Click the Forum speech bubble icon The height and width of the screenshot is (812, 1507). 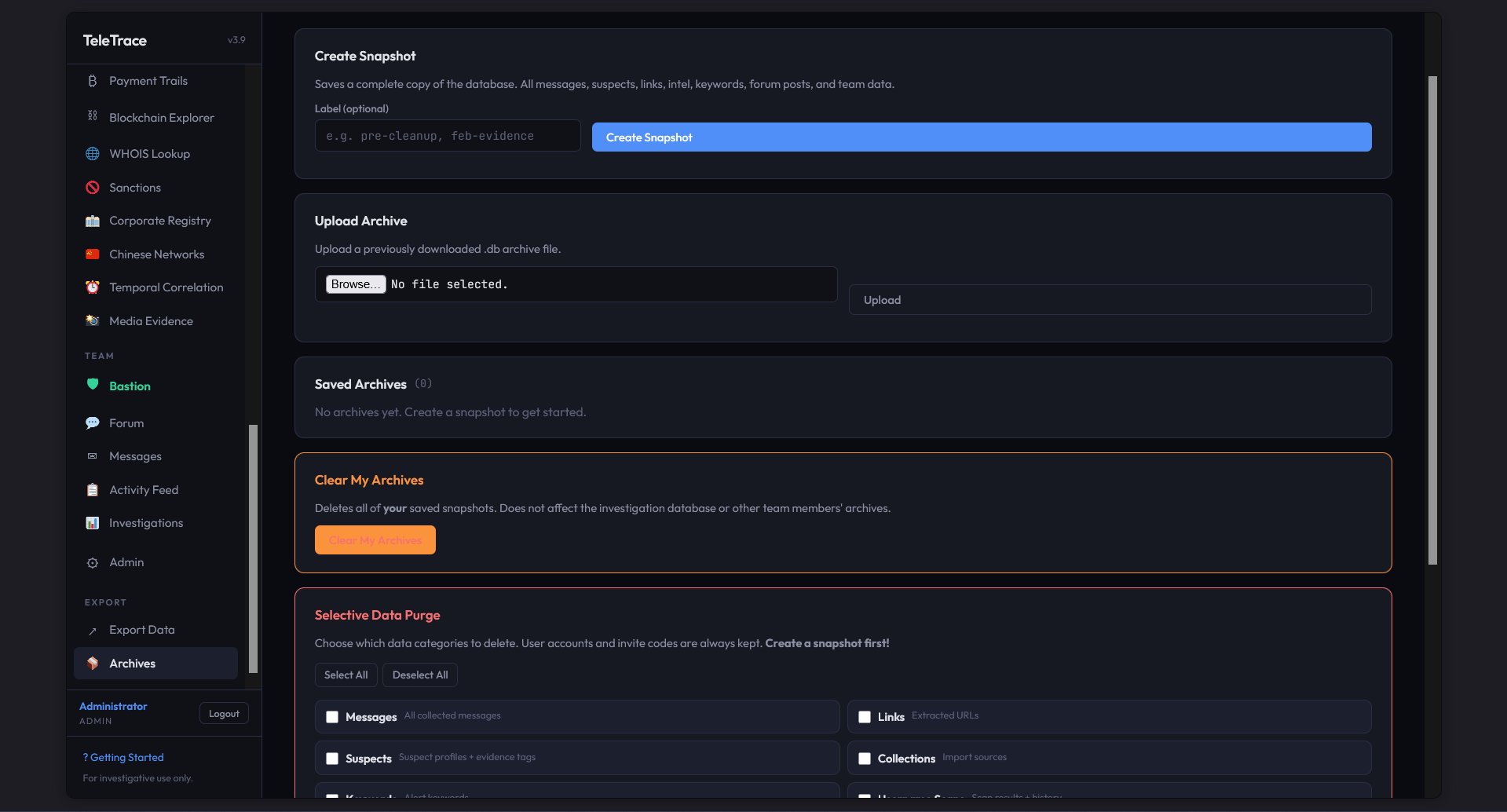pos(93,423)
